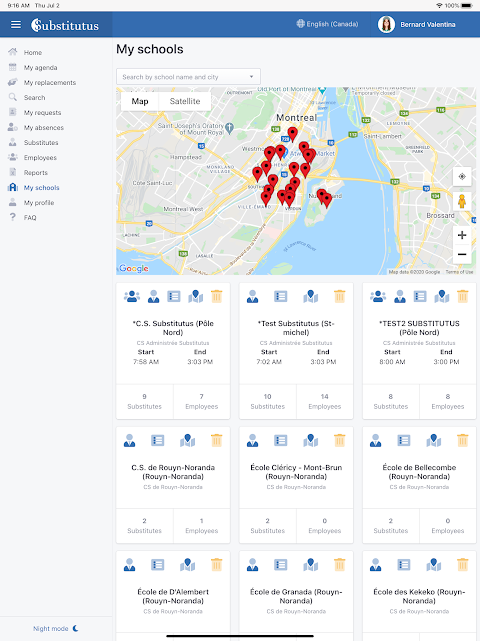Click the person icon on École Cléricy card
Screen dimensions: 480x641
point(252,440)
